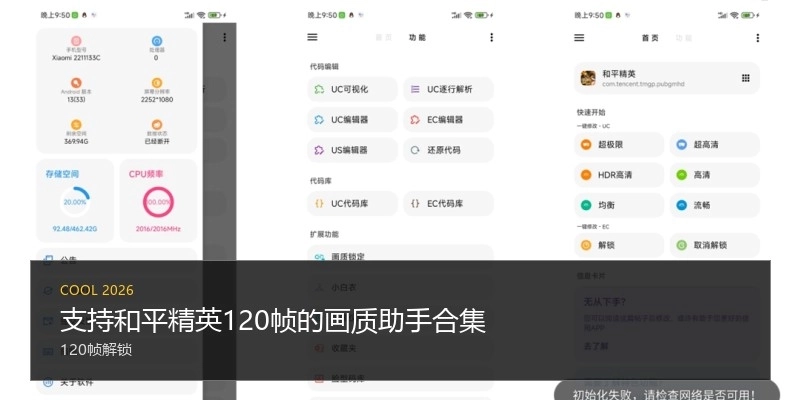Click the COOL 2026 label

pos(97,290)
